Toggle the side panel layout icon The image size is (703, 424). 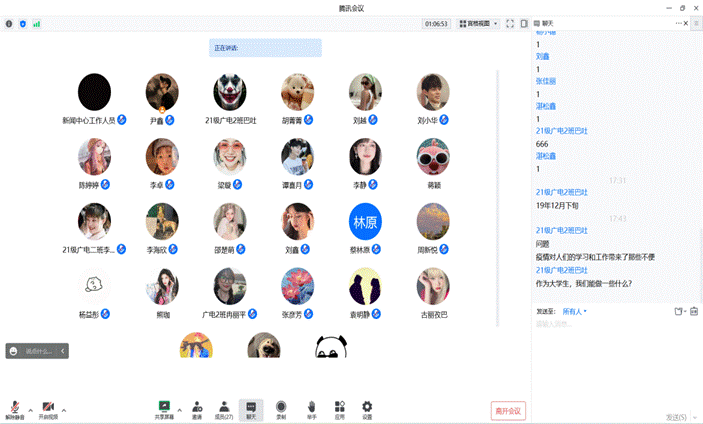click(524, 24)
